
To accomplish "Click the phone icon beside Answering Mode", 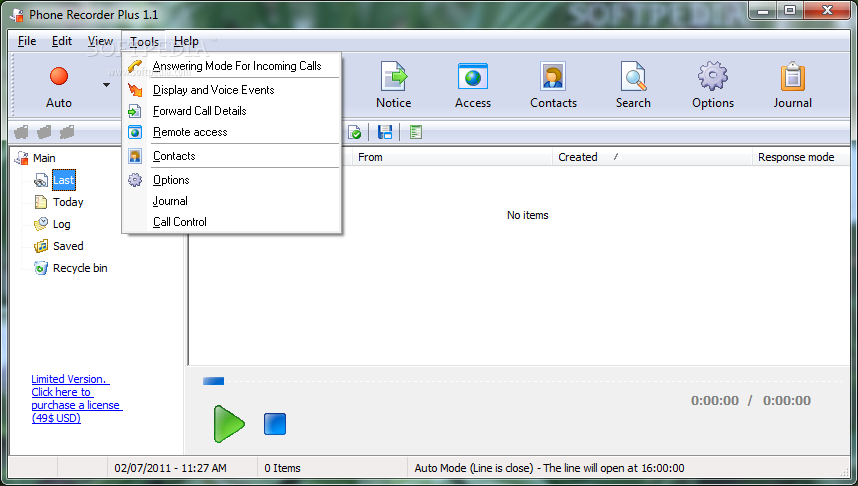I will [135, 66].
